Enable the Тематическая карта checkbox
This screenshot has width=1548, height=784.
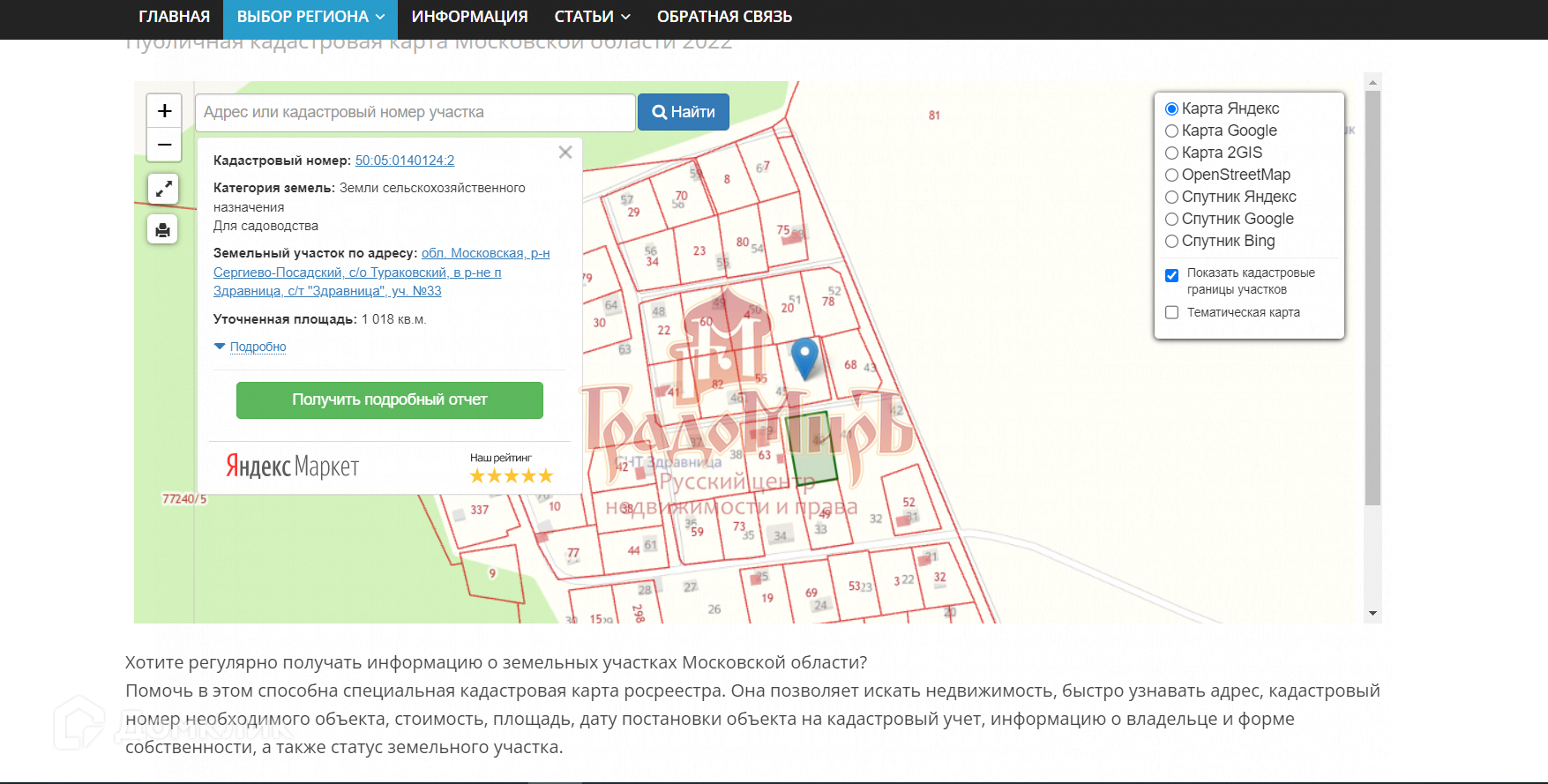coord(1172,312)
